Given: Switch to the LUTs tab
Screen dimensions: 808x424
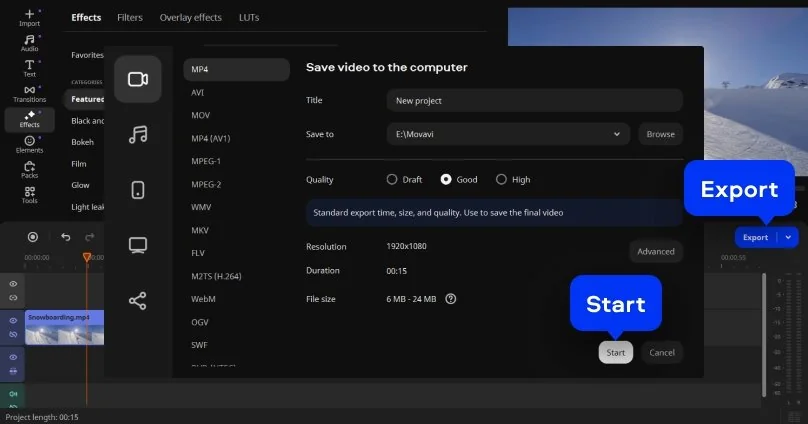Looking at the screenshot, I should [249, 18].
